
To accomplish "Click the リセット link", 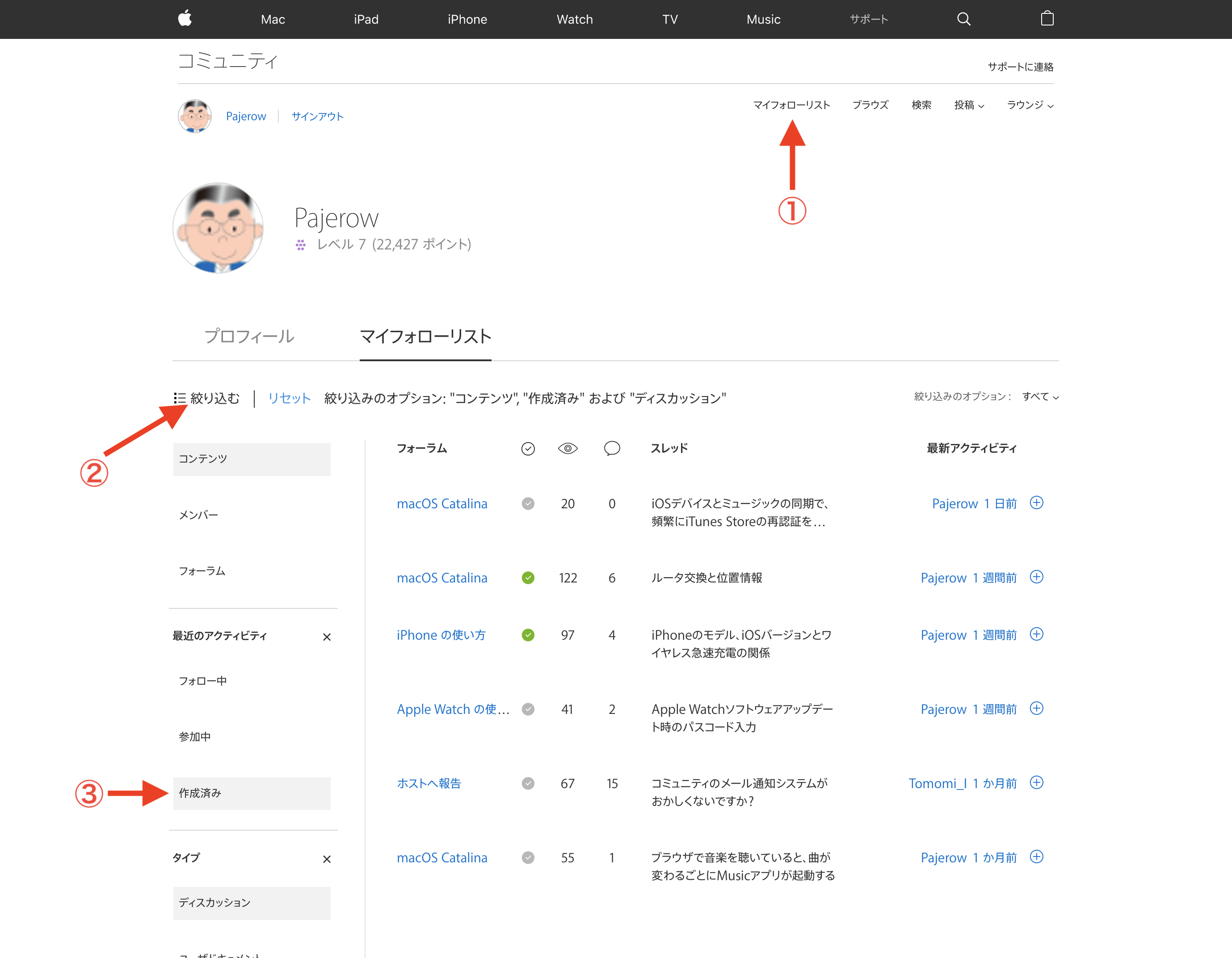I will click(x=289, y=398).
